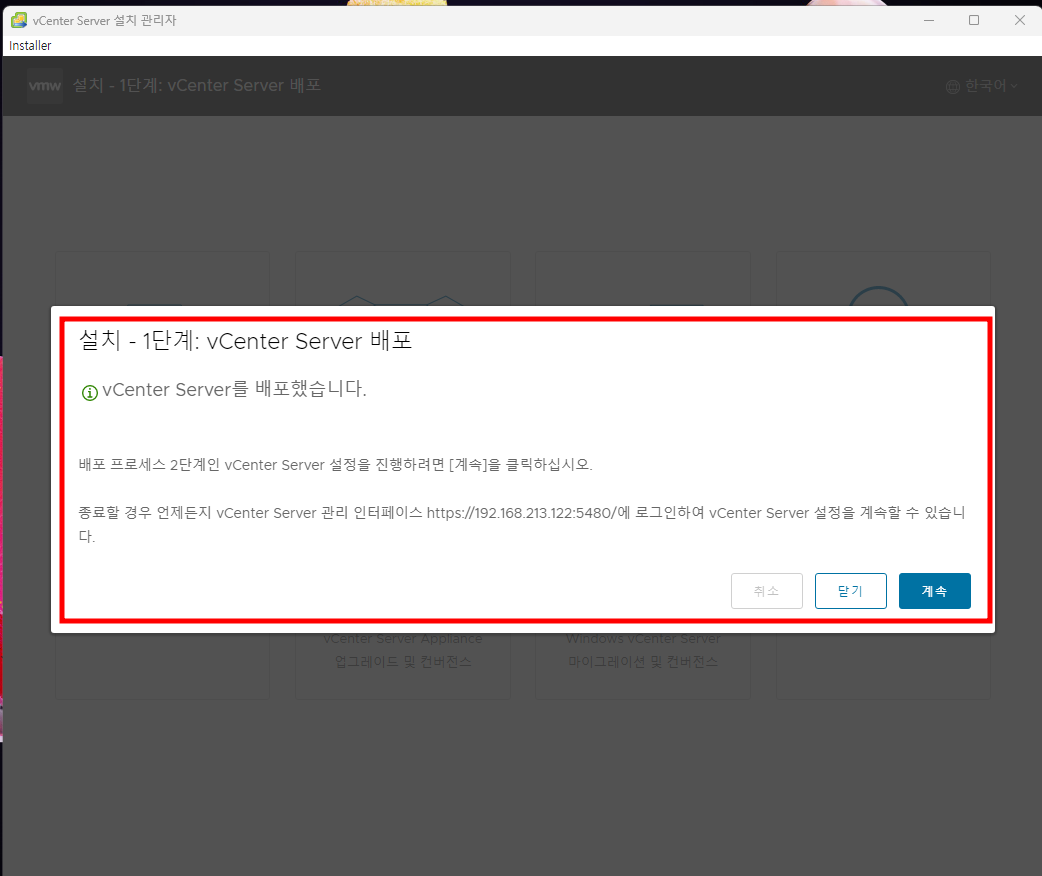The height and width of the screenshot is (876, 1042).
Task: Click the disabled 취소 (Cancel) button
Action: 767,591
